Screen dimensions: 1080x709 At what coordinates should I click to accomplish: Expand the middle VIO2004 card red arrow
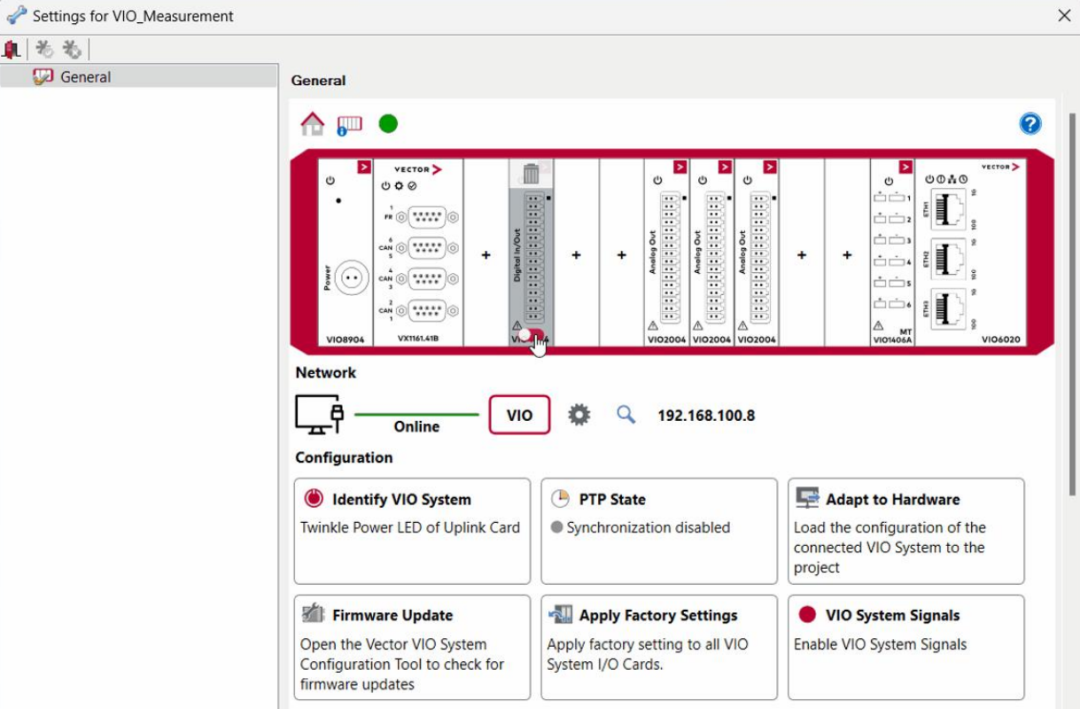tap(725, 167)
